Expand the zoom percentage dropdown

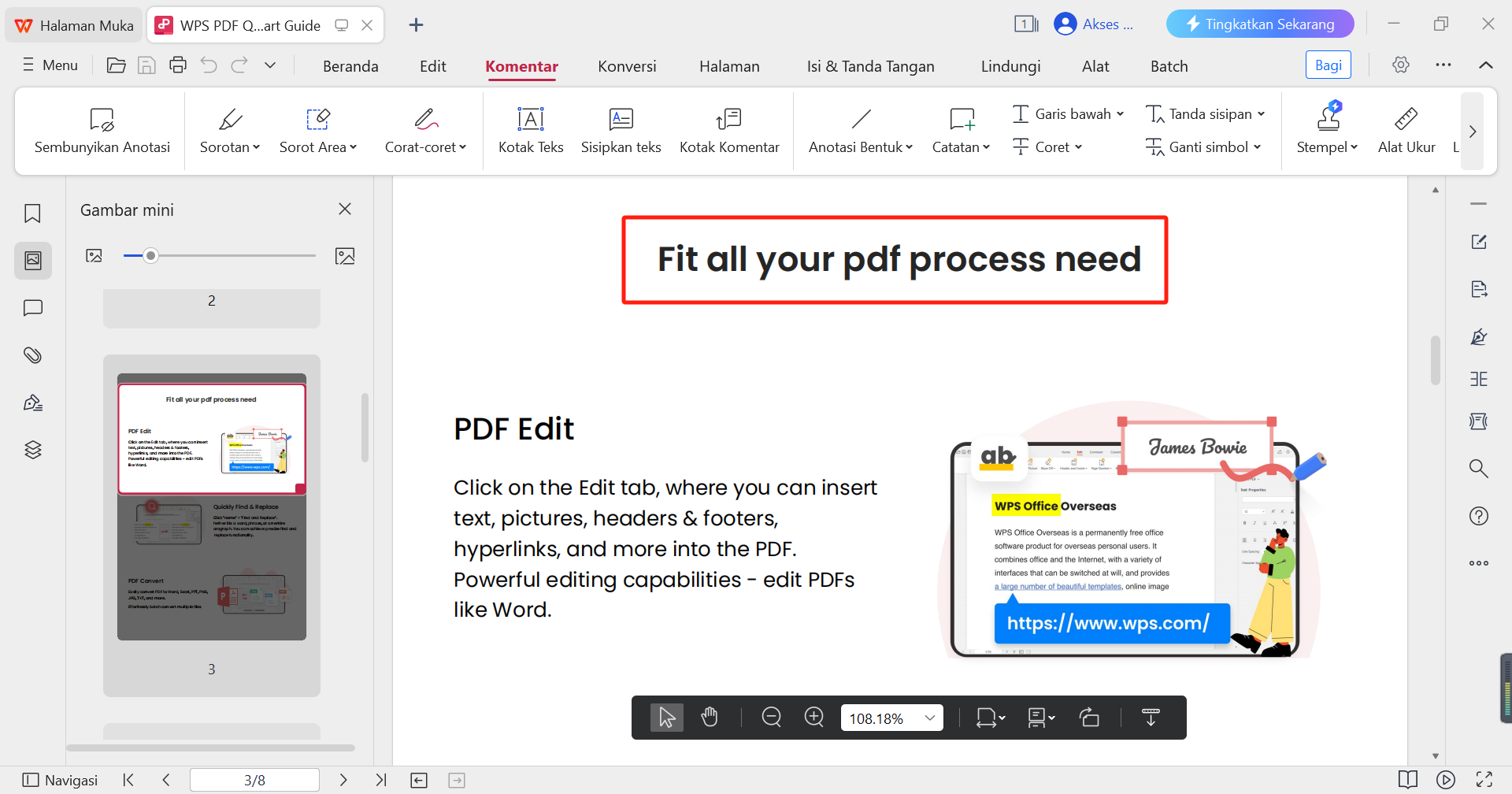point(930,717)
